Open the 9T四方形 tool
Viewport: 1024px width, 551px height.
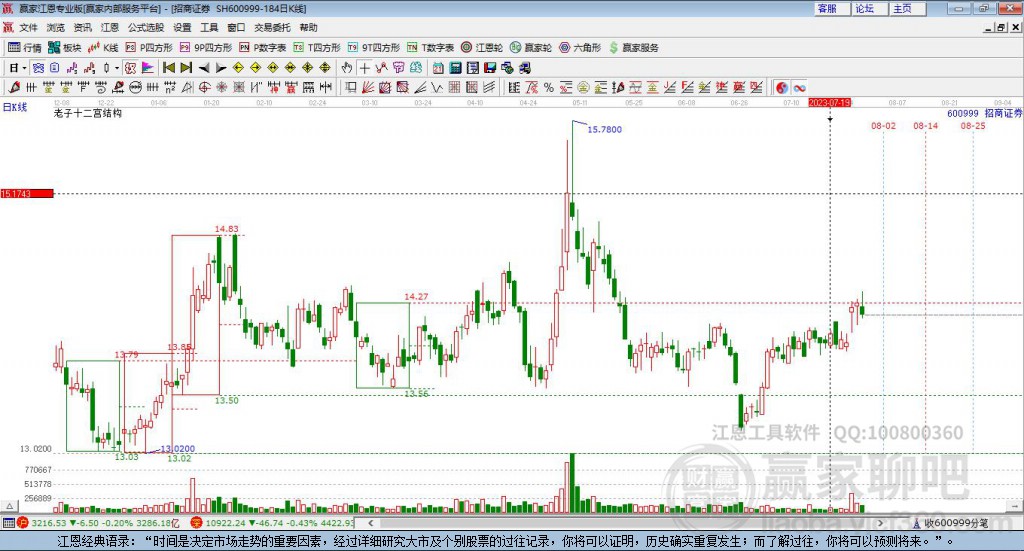374,48
